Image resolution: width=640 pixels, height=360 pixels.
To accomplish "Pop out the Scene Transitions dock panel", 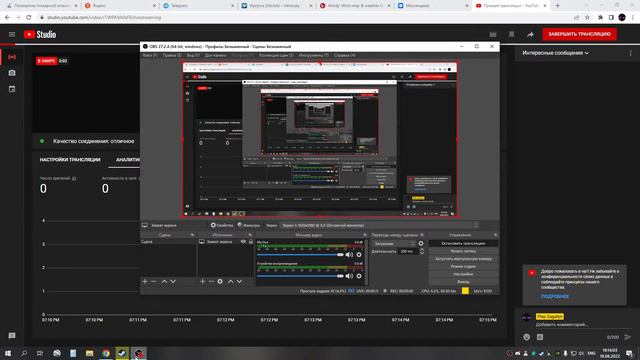I will pos(422,235).
